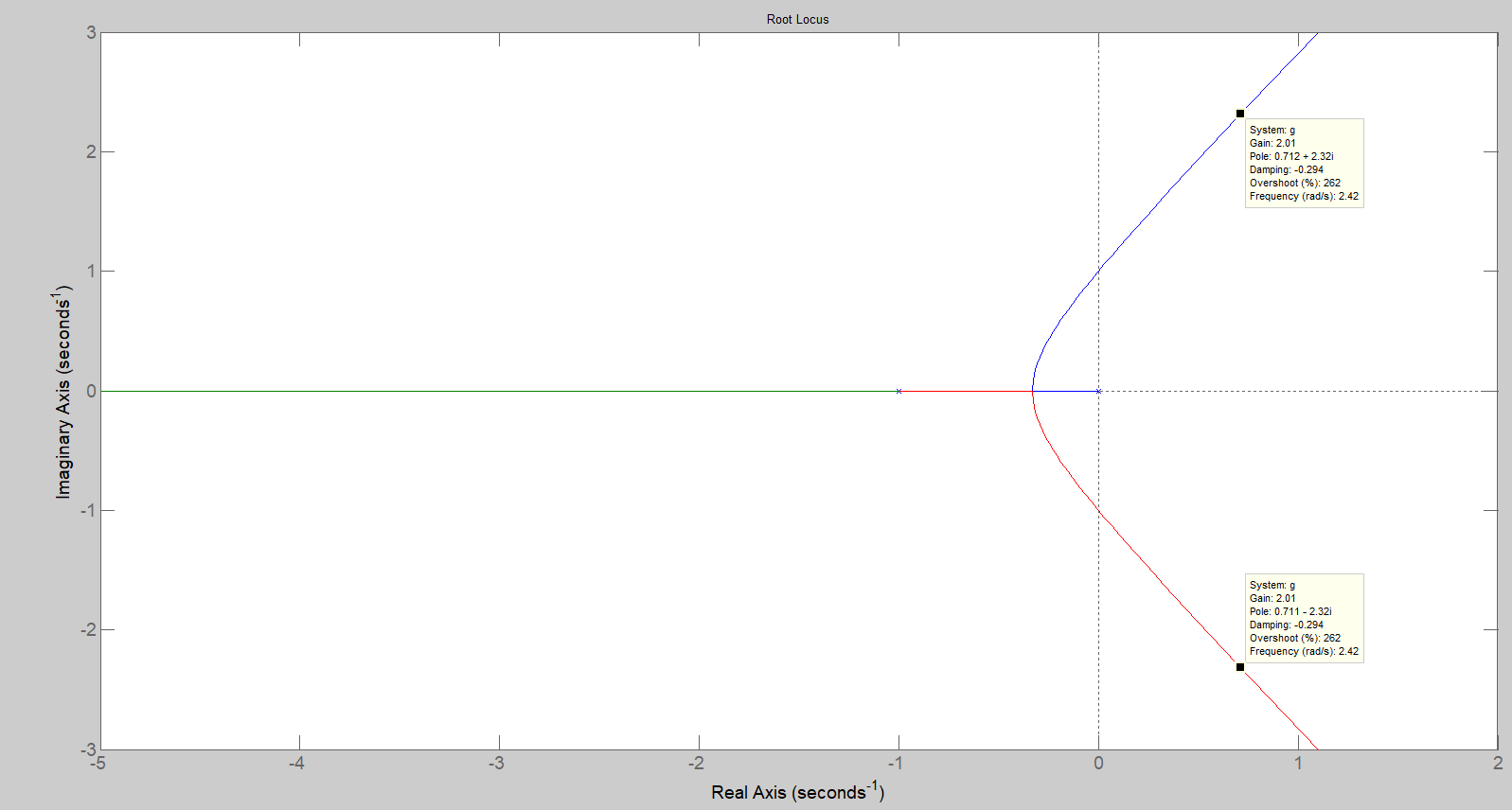Click the pole marker at the origin
This screenshot has width=1512, height=810.
(1098, 391)
